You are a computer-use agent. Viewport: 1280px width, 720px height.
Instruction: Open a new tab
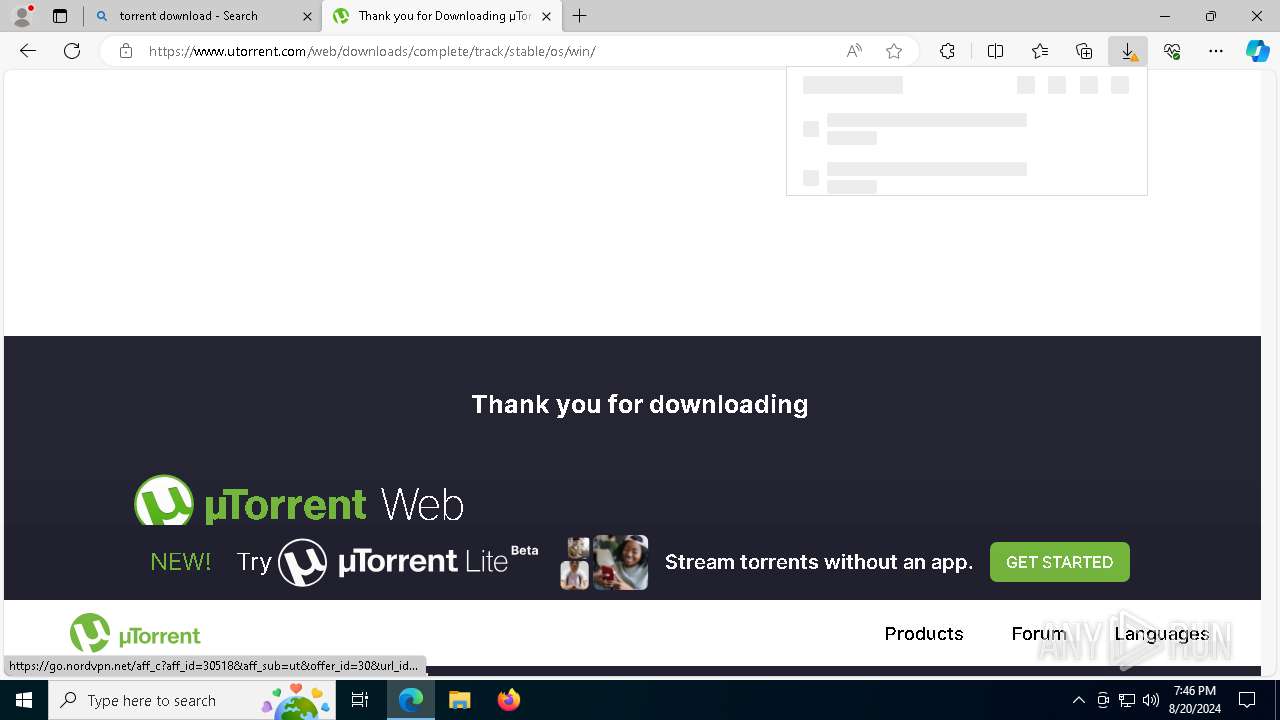pos(580,16)
